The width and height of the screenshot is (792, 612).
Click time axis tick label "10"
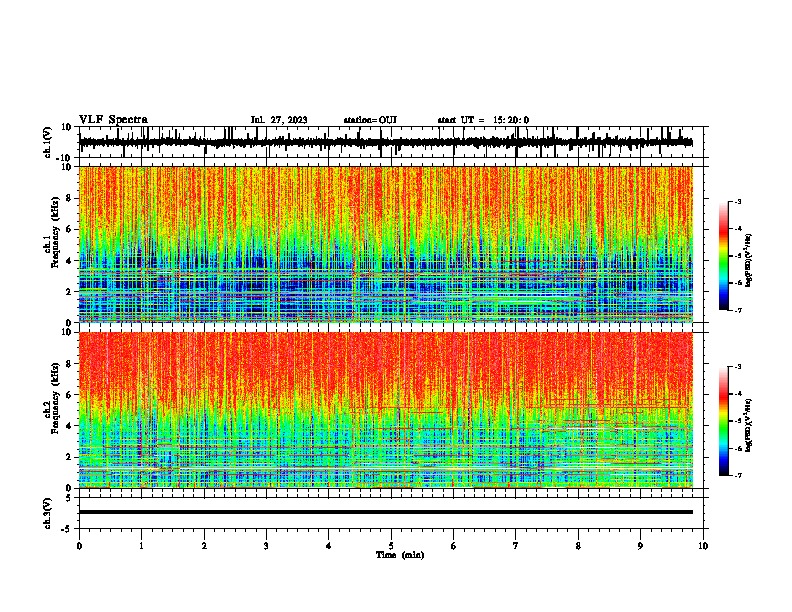click(x=703, y=546)
